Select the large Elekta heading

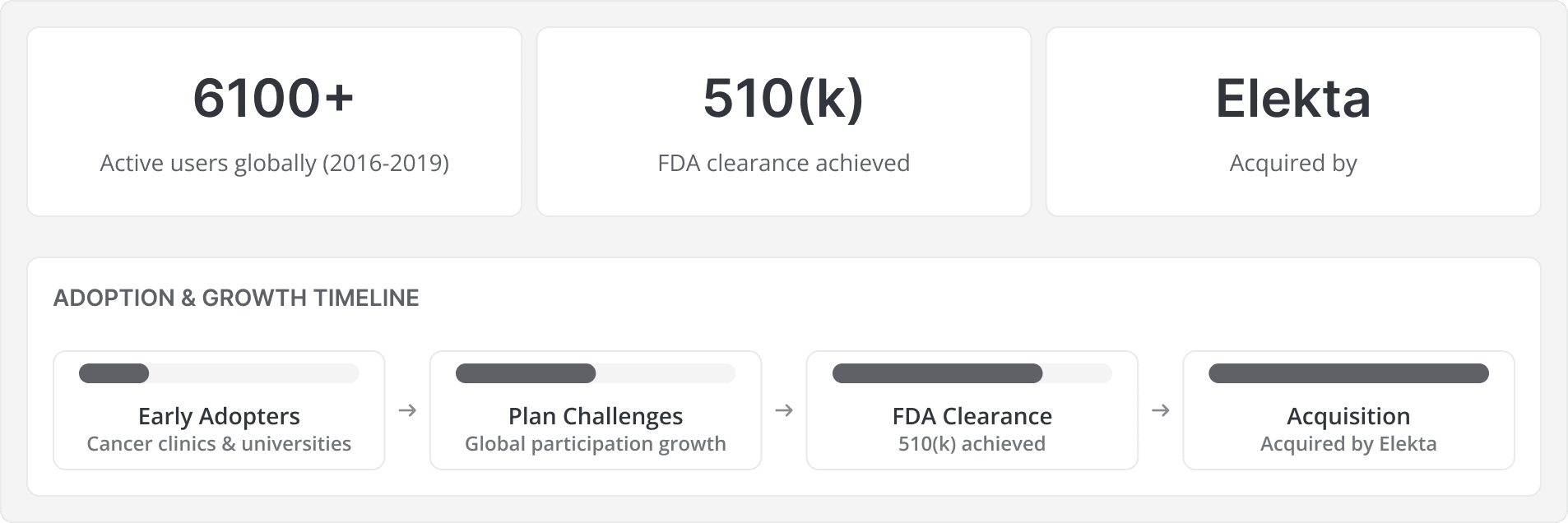click(x=1292, y=99)
